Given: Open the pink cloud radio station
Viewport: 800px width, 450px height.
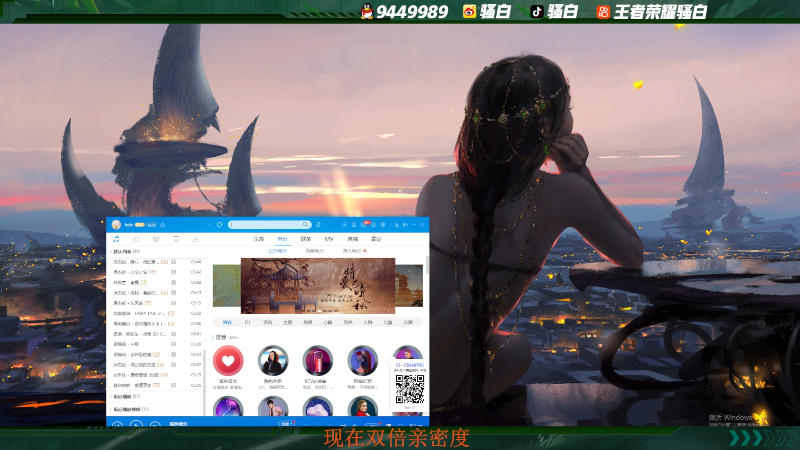Looking at the screenshot, I should (x=317, y=407).
